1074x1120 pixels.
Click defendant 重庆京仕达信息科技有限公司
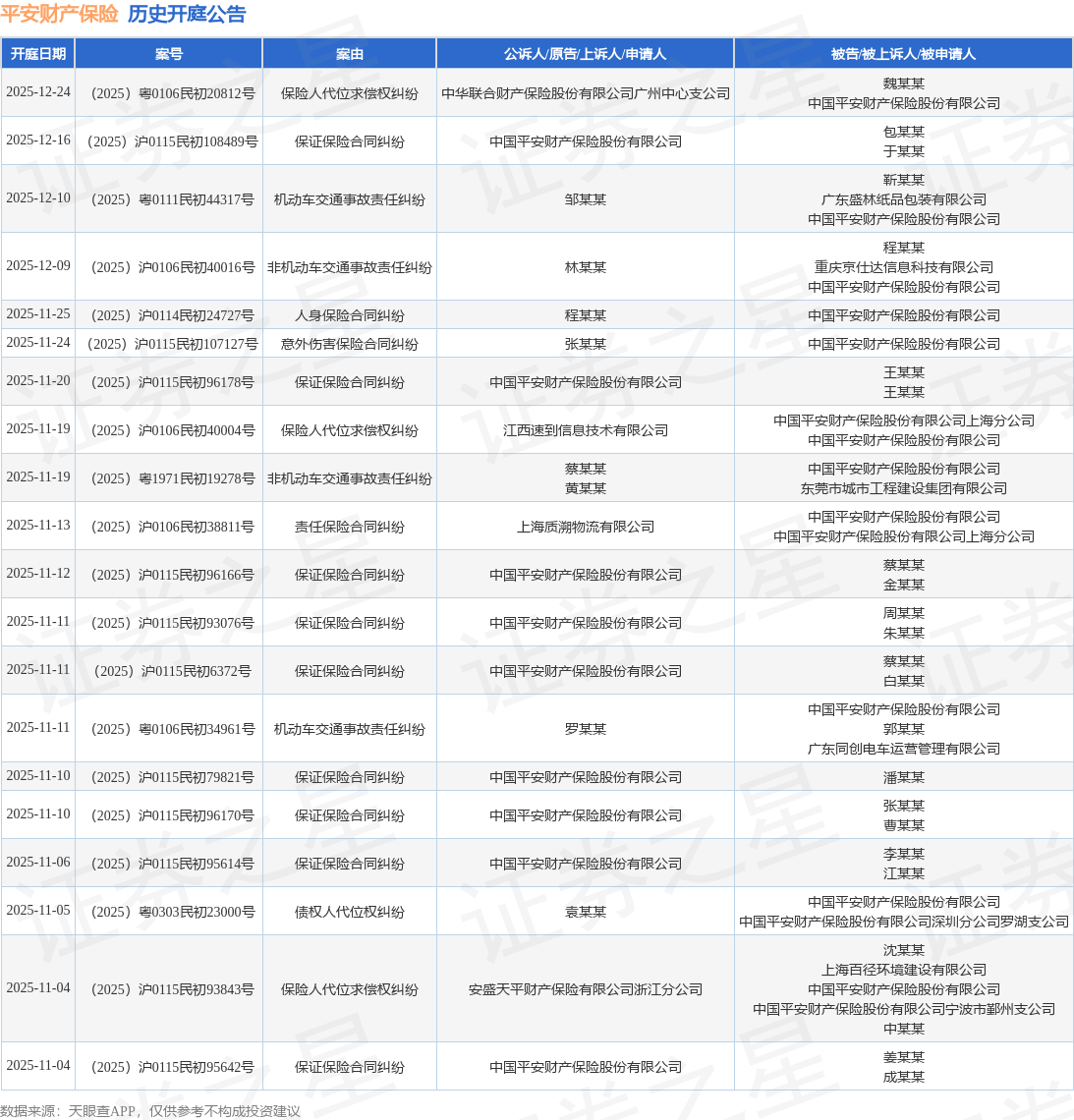(904, 267)
